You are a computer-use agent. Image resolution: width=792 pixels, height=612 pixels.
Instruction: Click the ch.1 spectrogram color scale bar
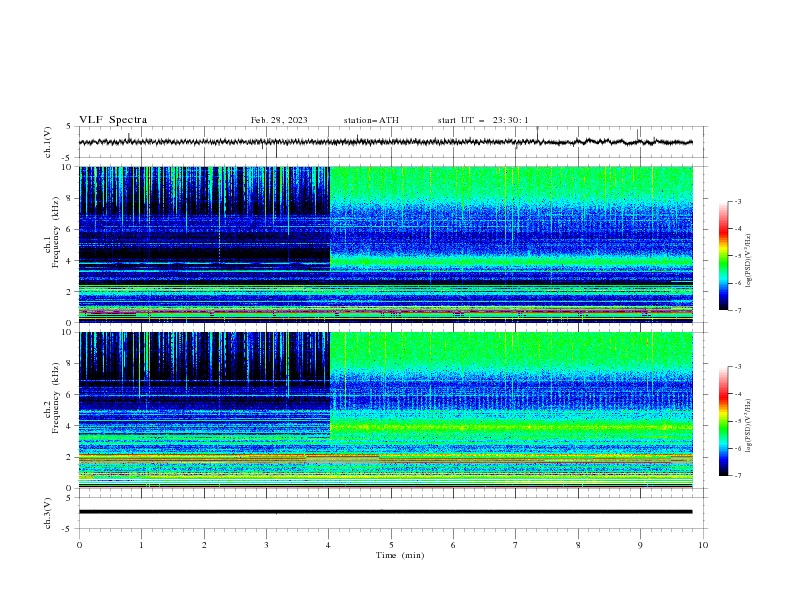click(x=723, y=256)
